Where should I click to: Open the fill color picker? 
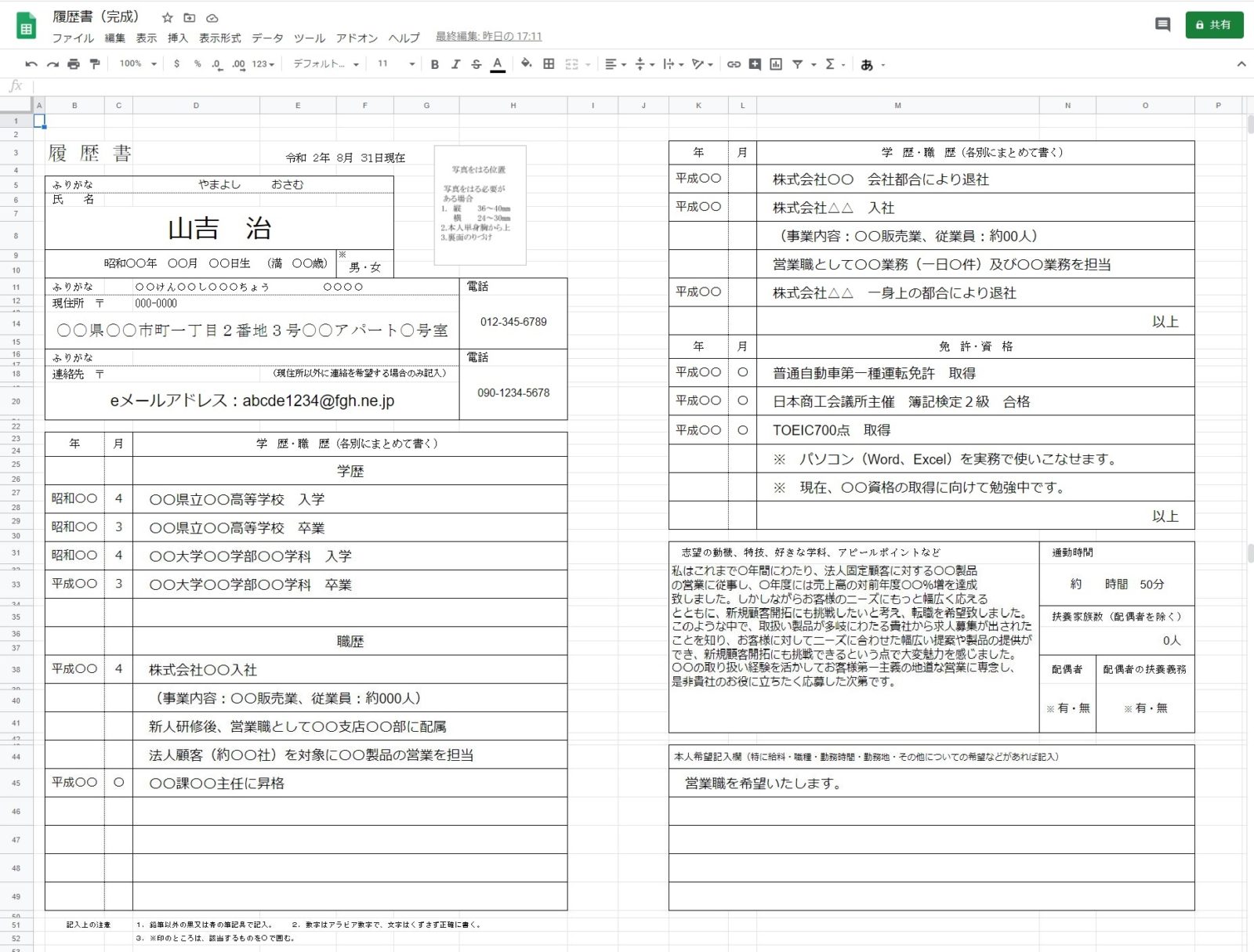coord(527,64)
